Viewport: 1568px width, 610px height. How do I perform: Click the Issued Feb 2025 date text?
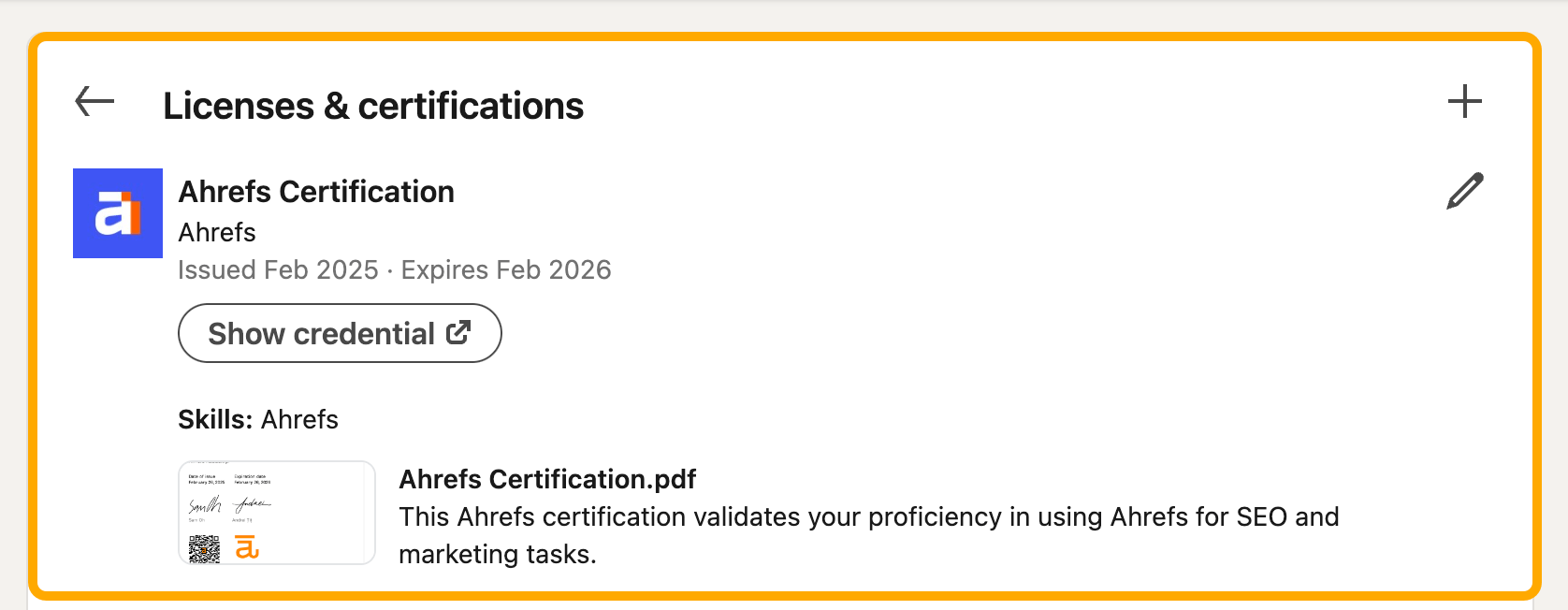point(276,269)
